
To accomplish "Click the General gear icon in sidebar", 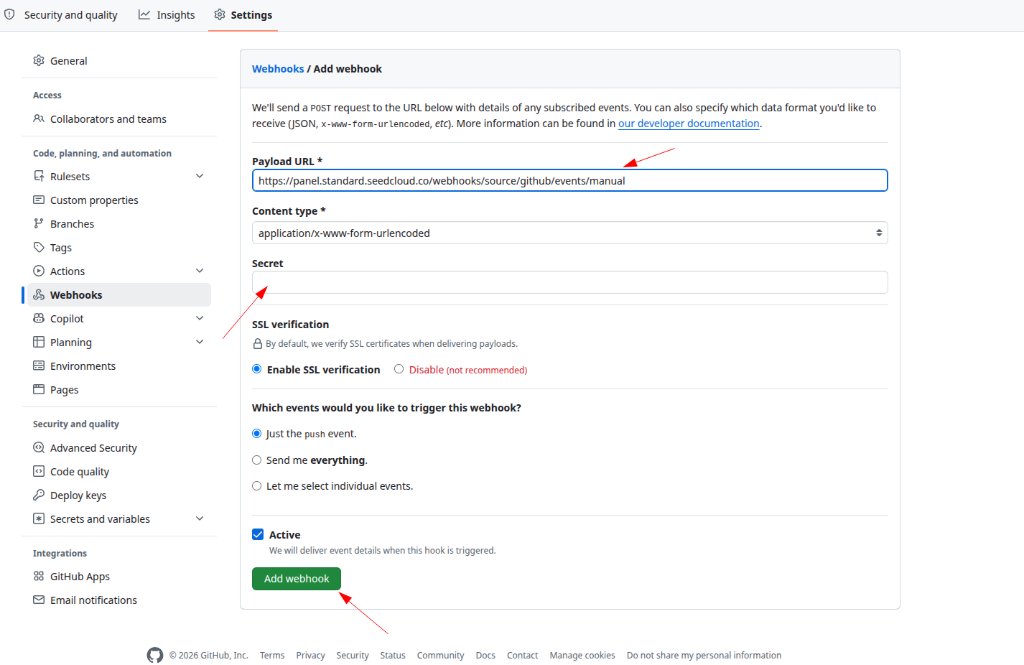I will pyautogui.click(x=39, y=61).
